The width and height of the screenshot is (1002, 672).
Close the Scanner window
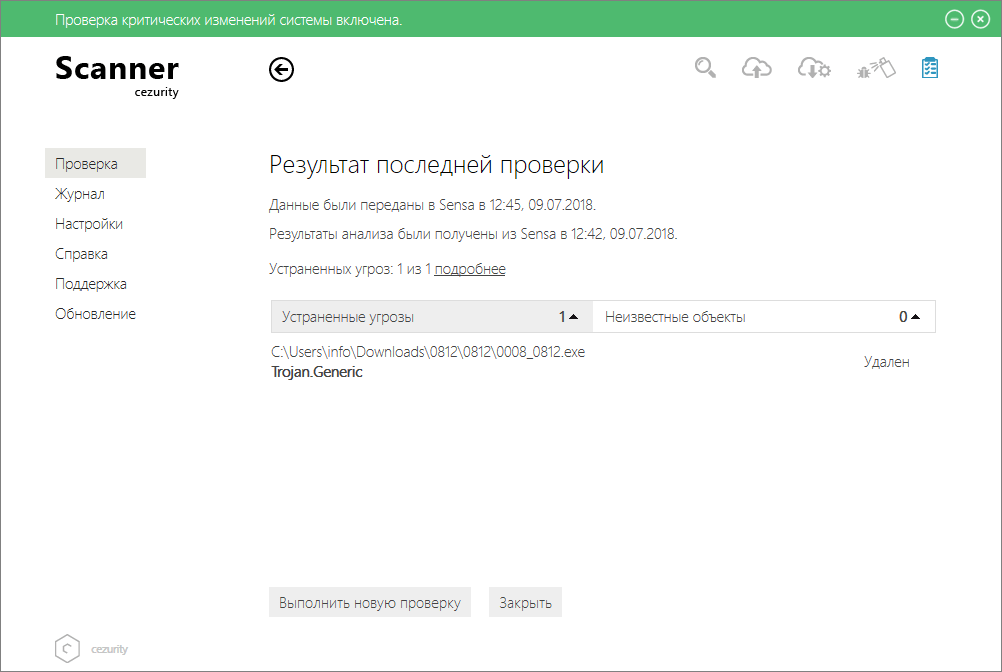pyautogui.click(x=980, y=19)
